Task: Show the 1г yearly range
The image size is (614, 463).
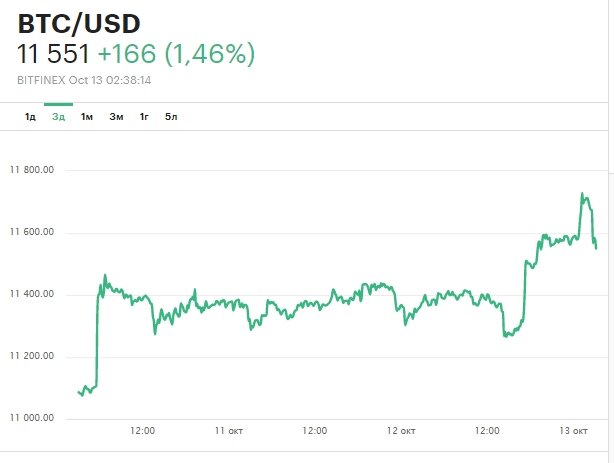Action: 144,118
